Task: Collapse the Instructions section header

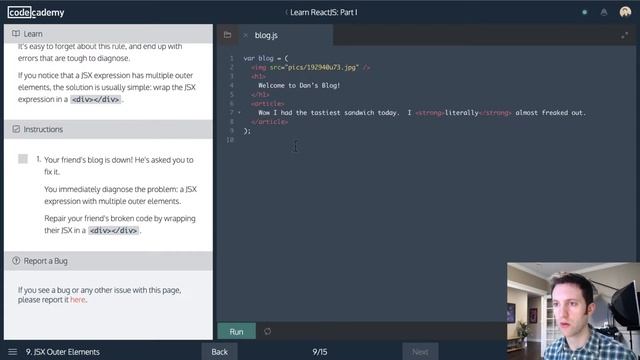Action: 108,129
